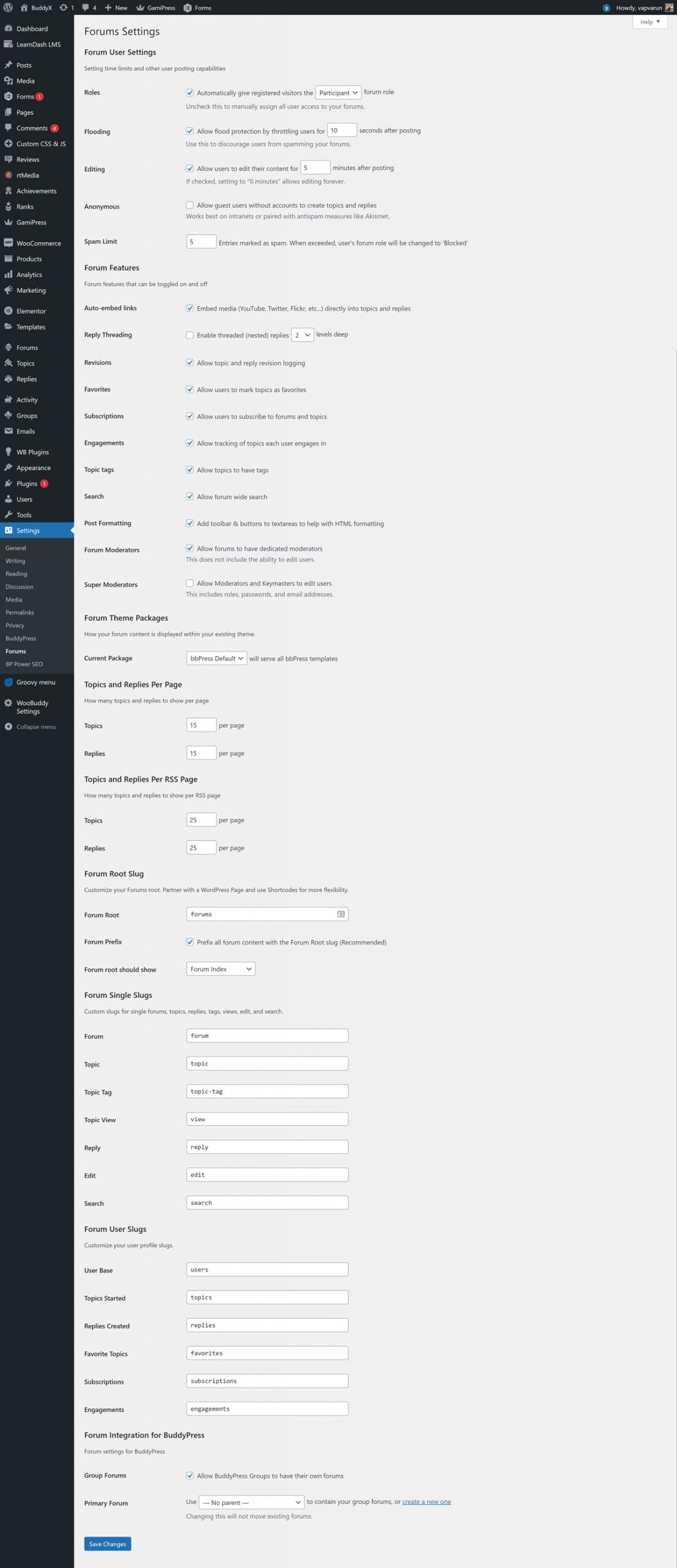677x1568 pixels.
Task: Click the WordPress logo icon in admin bar
Action: click(x=8, y=7)
